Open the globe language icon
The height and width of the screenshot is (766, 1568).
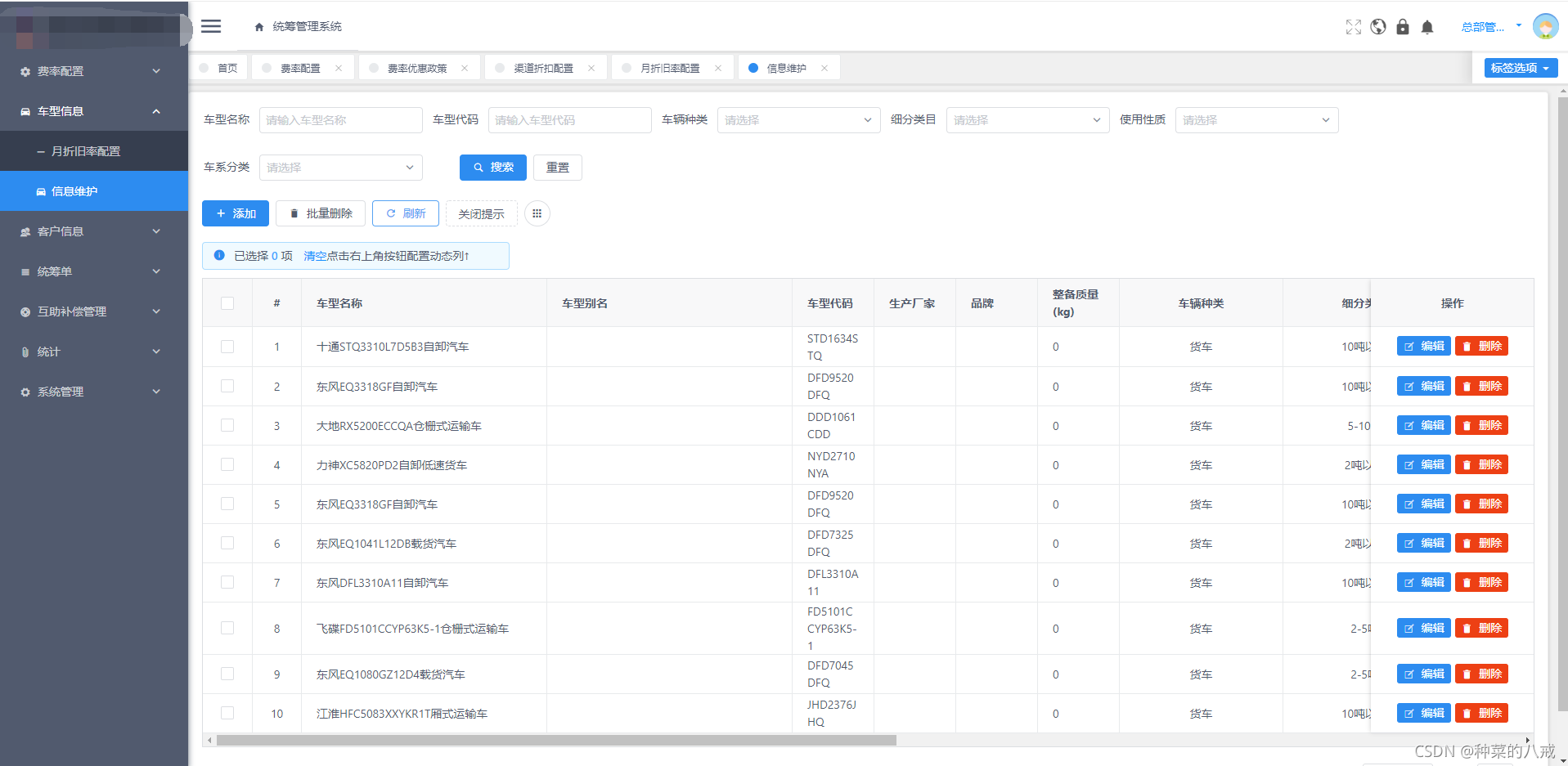pos(1378,27)
